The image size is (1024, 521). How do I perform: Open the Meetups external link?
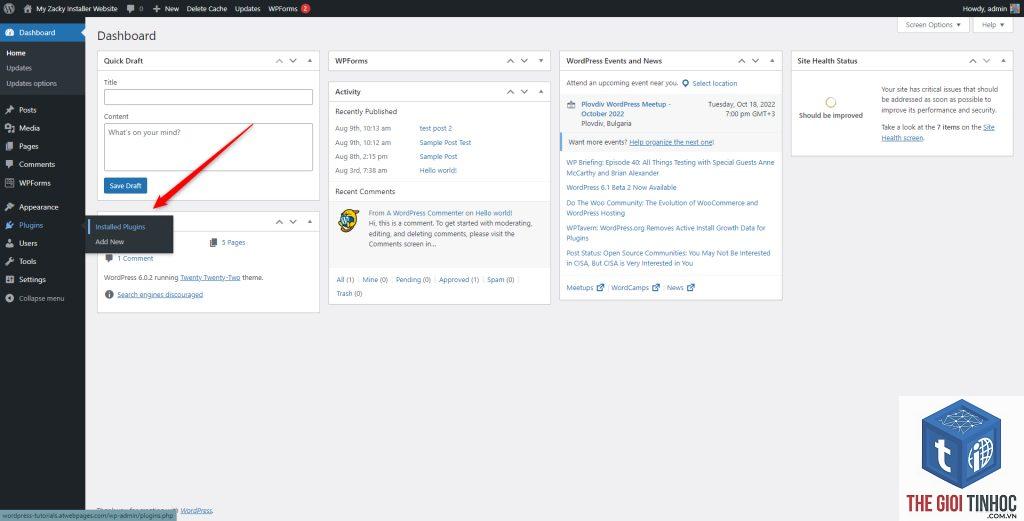(585, 287)
